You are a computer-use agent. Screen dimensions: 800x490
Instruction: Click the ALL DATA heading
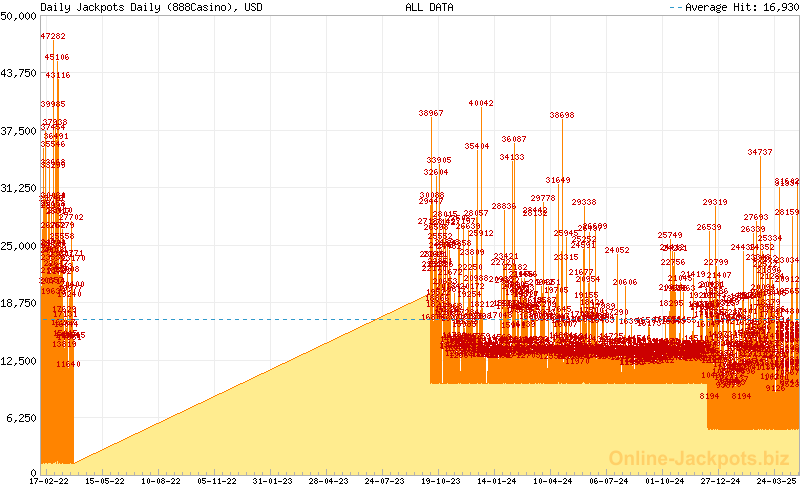[429, 7]
